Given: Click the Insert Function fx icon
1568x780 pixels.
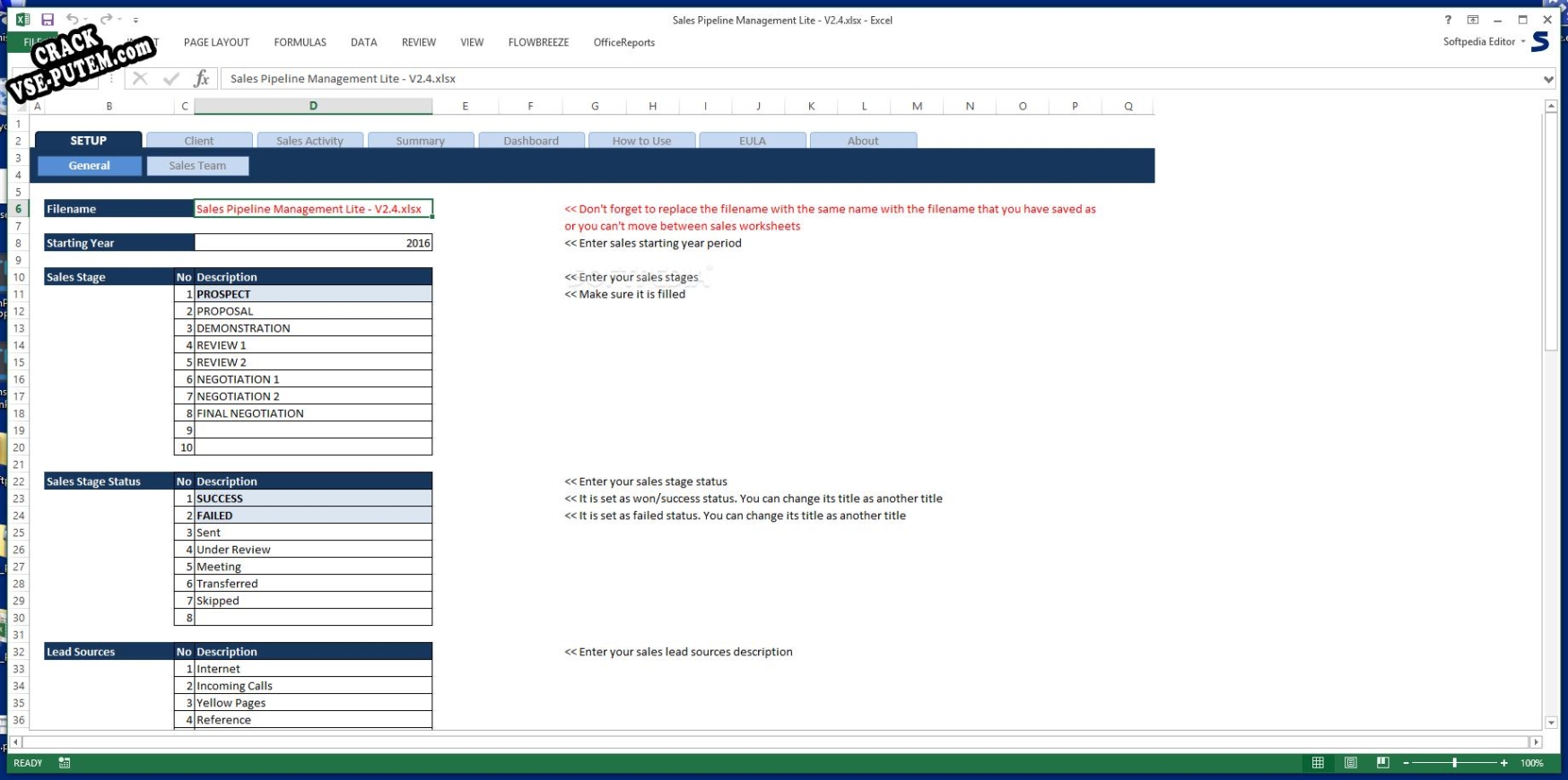Looking at the screenshot, I should click(x=202, y=79).
